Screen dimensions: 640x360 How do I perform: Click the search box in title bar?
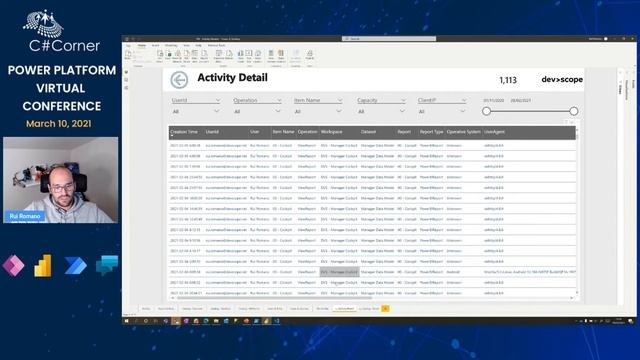pos(389,39)
